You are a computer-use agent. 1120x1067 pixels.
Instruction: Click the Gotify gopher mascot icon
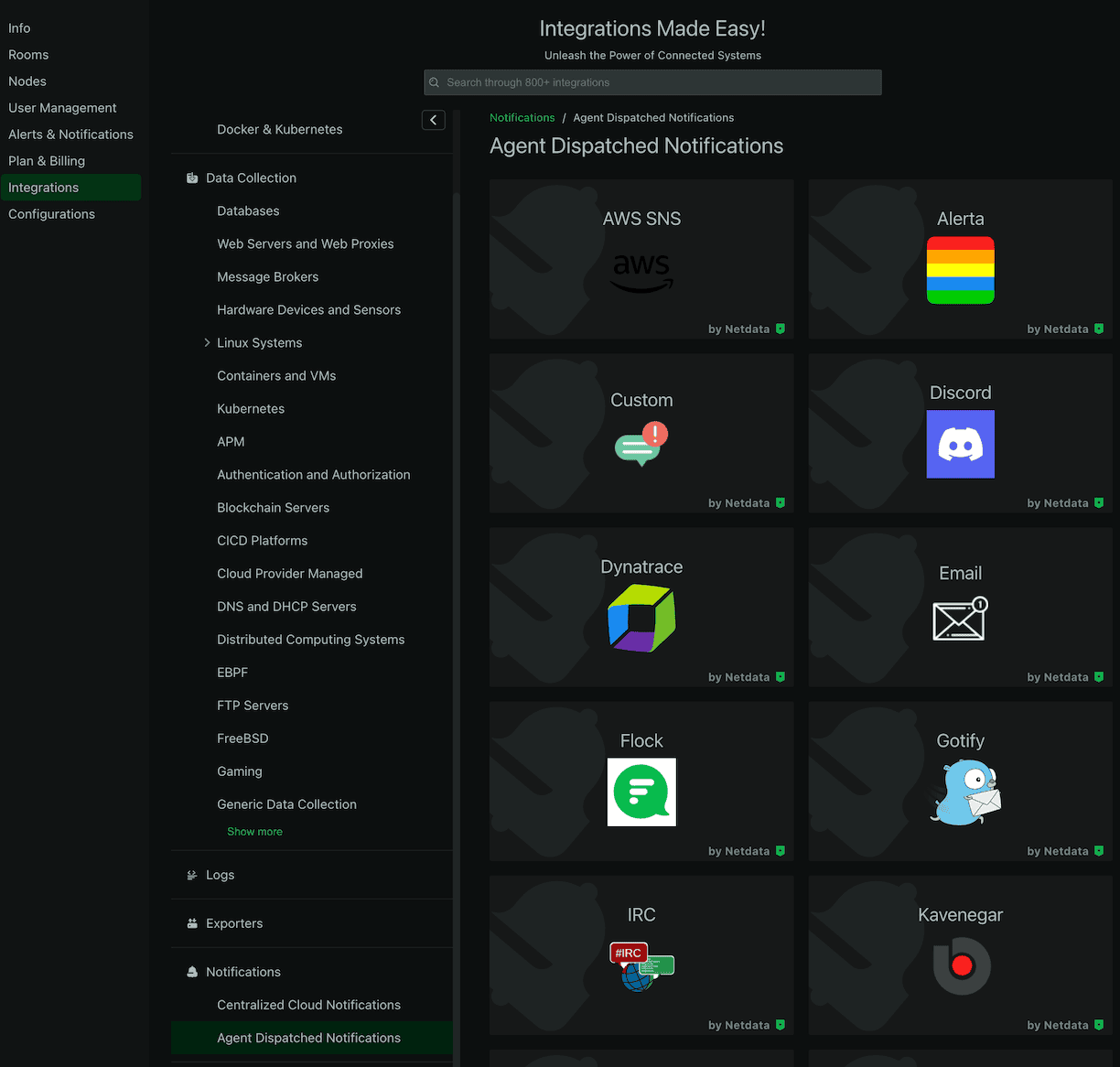pyautogui.click(x=965, y=792)
